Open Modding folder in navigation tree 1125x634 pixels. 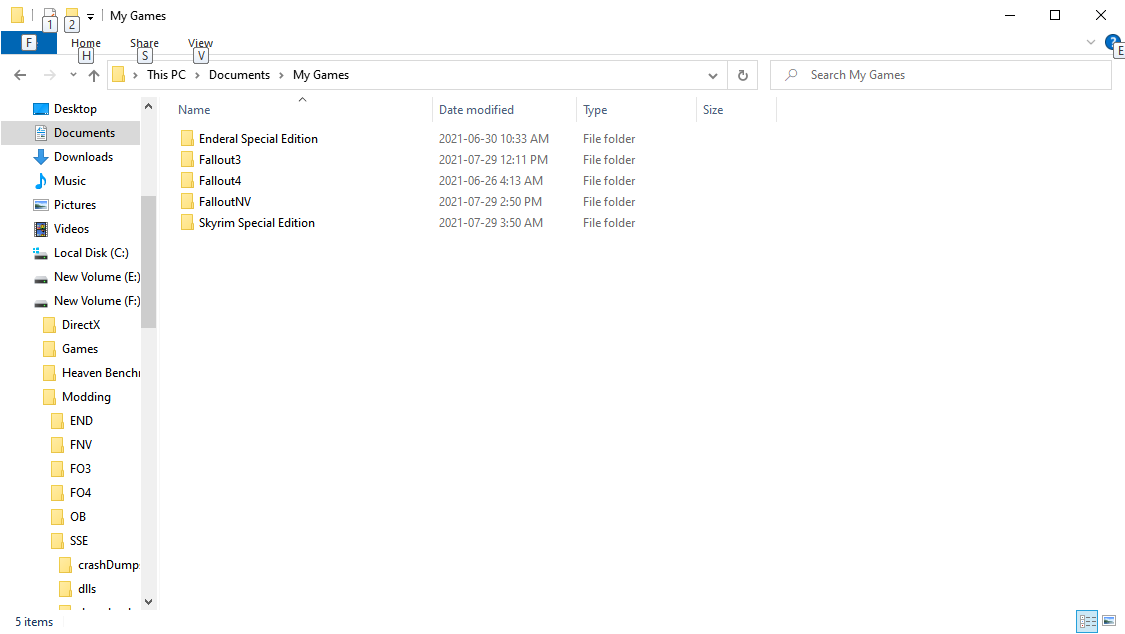(x=86, y=397)
